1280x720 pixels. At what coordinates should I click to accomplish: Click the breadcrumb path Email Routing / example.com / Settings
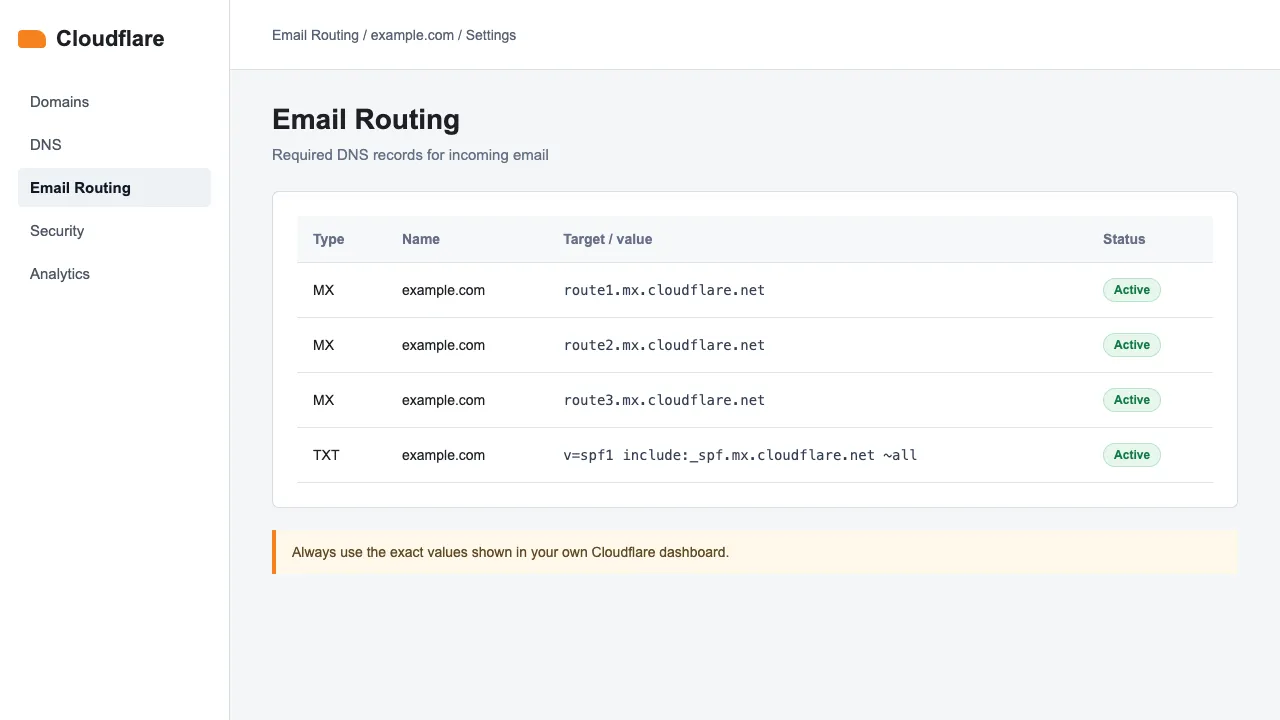pyautogui.click(x=394, y=35)
